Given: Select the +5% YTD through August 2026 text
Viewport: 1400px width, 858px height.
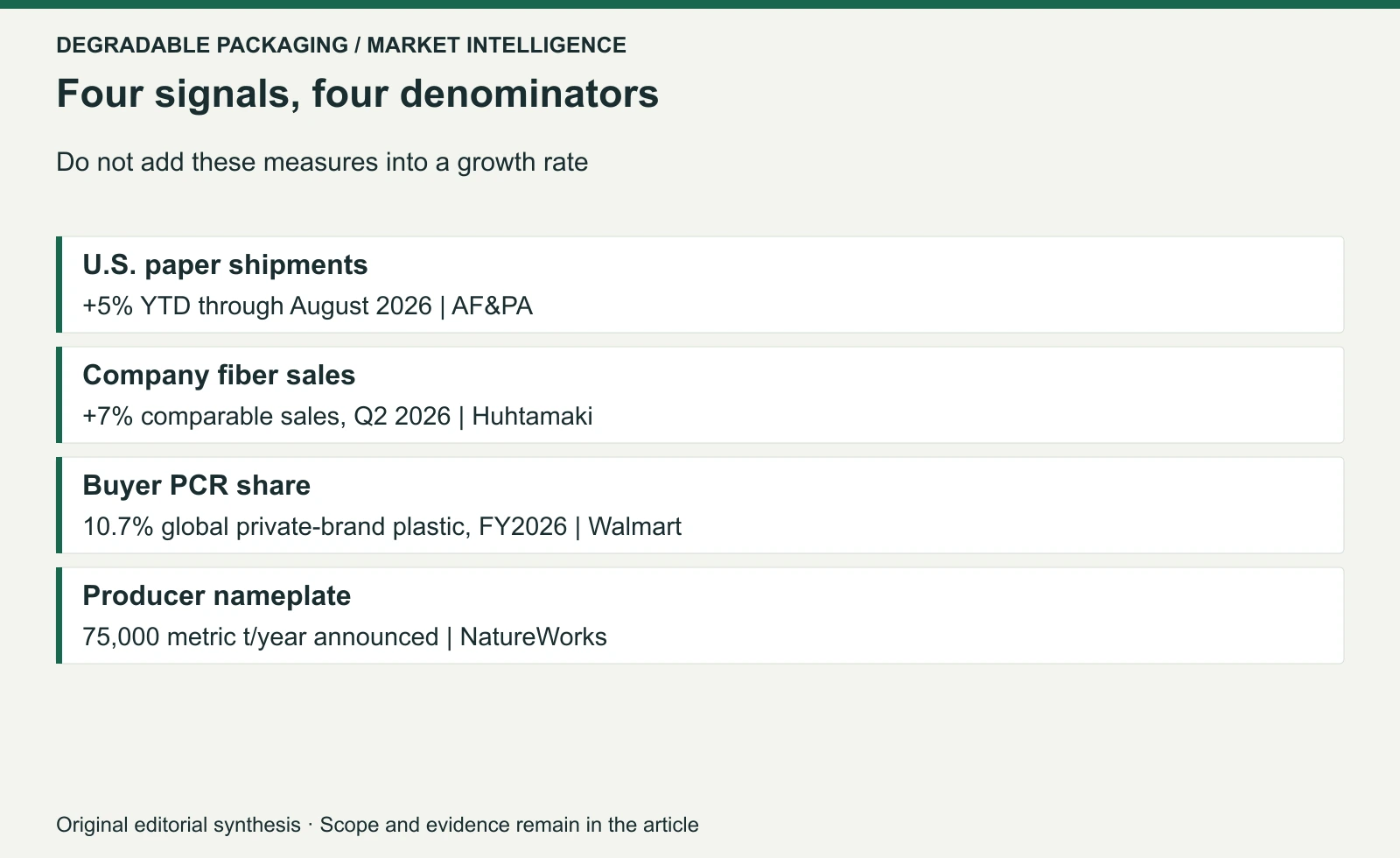Looking at the screenshot, I should click(x=257, y=306).
